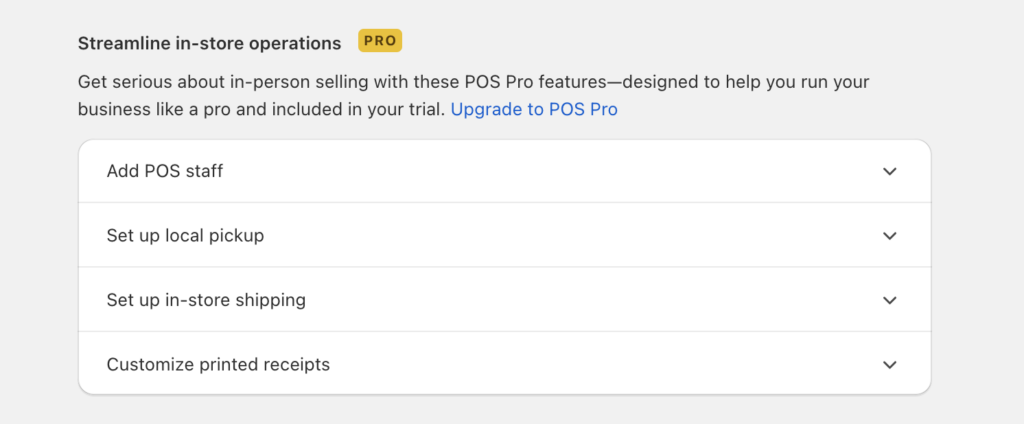Click "POS Pro" within the upgrade link
The width and height of the screenshot is (1024, 424).
point(583,109)
